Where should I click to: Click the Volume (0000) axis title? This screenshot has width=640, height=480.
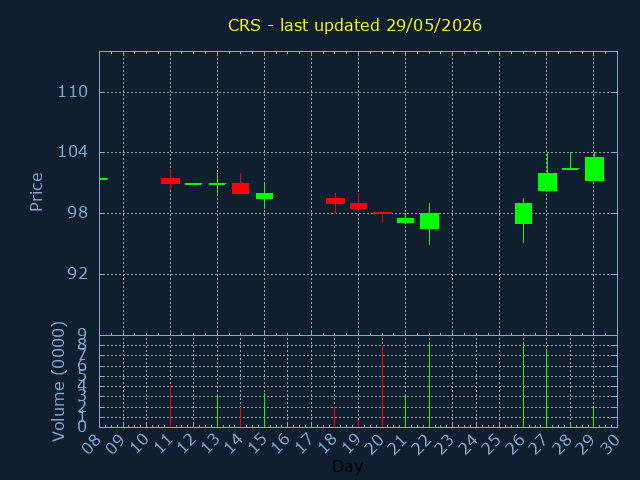tap(58, 382)
